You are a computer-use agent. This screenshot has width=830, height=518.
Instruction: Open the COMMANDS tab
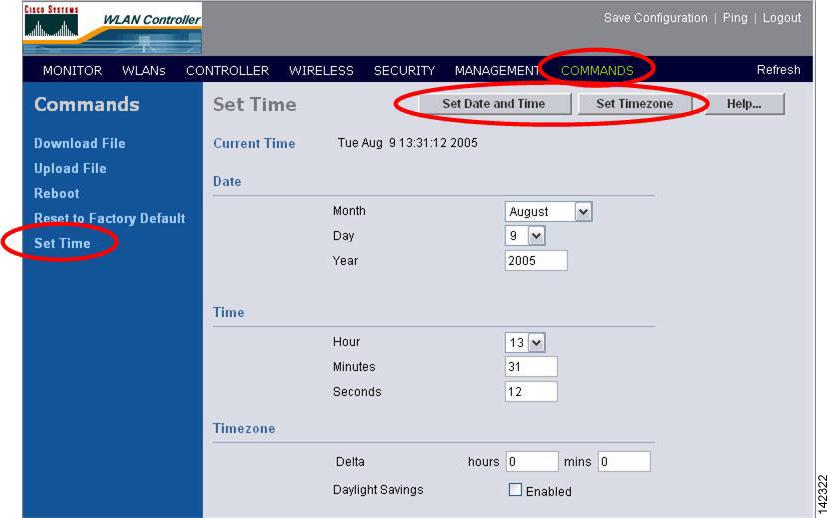point(597,70)
